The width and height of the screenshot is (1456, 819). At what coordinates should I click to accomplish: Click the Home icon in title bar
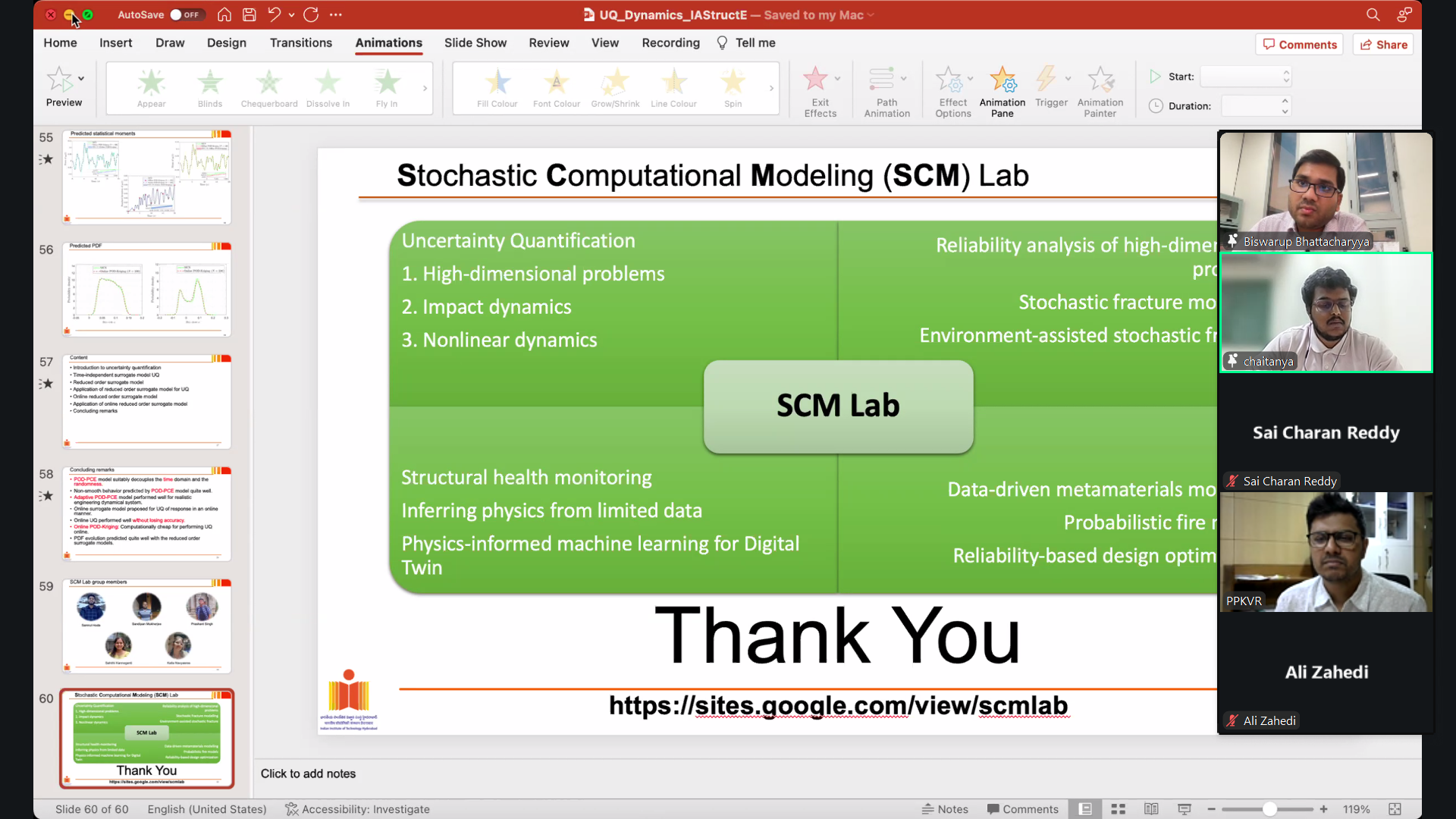[224, 14]
